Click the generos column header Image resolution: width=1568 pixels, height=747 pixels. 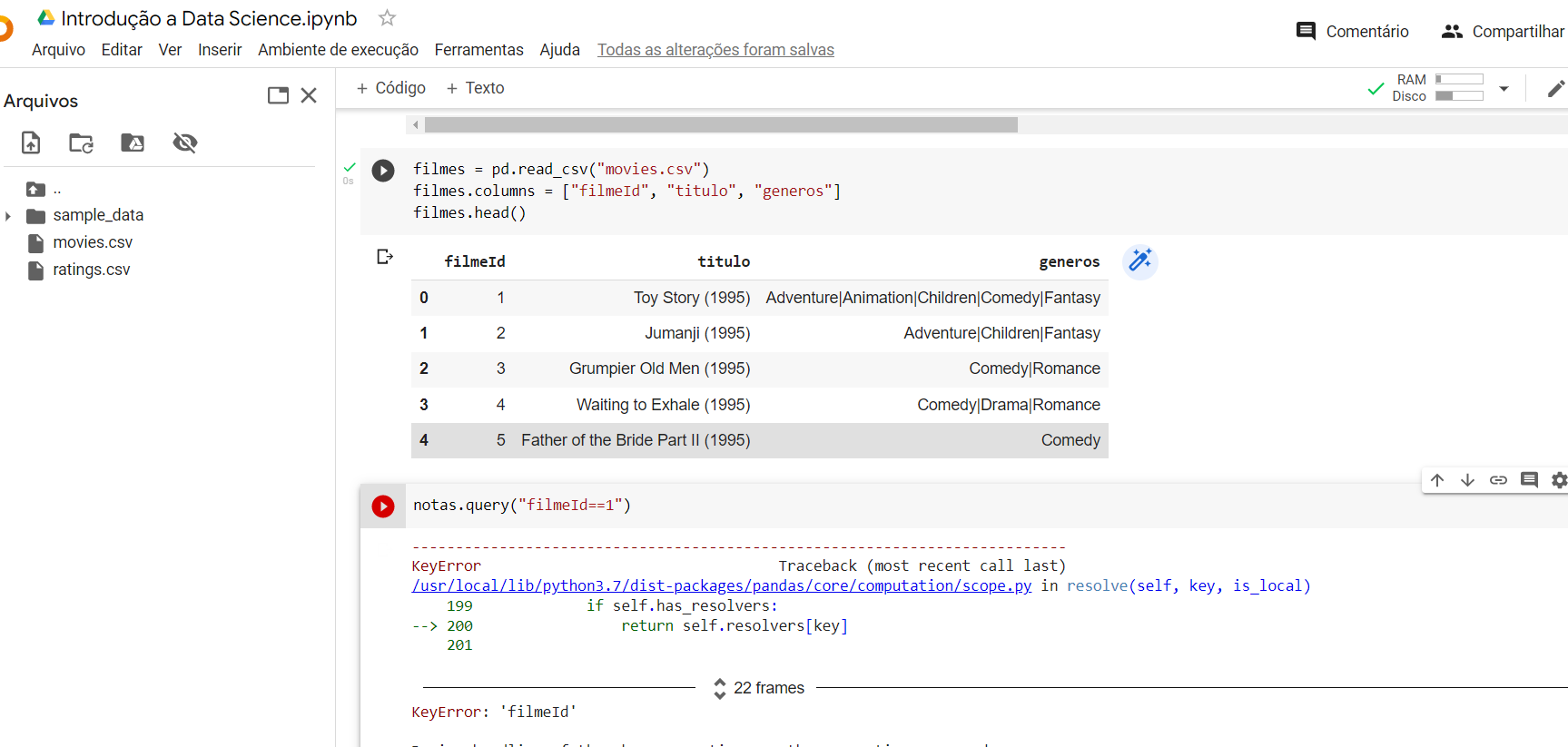1070,262
